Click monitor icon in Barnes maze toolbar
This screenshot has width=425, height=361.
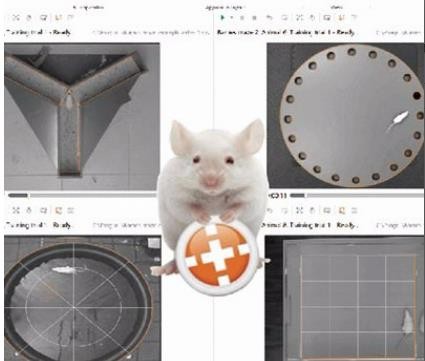pos(327,17)
